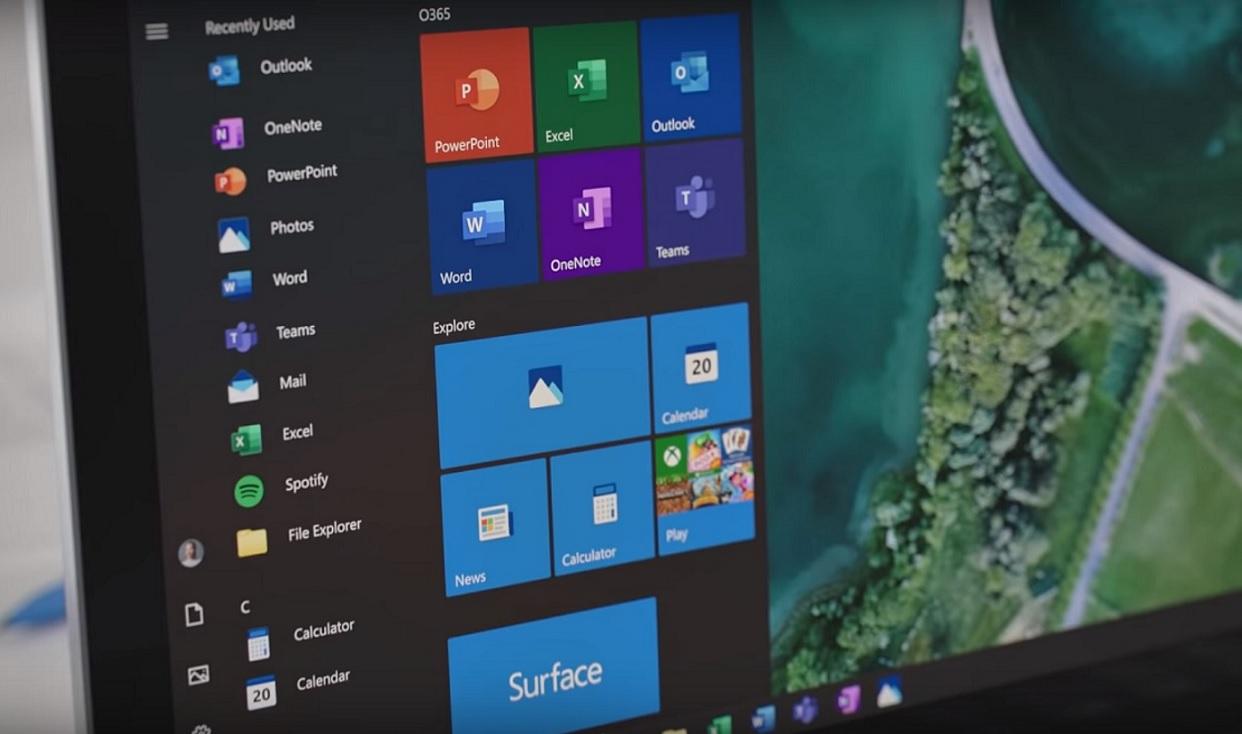The image size is (1242, 734).
Task: Open OneNote in Recently Used list
Action: coord(267,130)
